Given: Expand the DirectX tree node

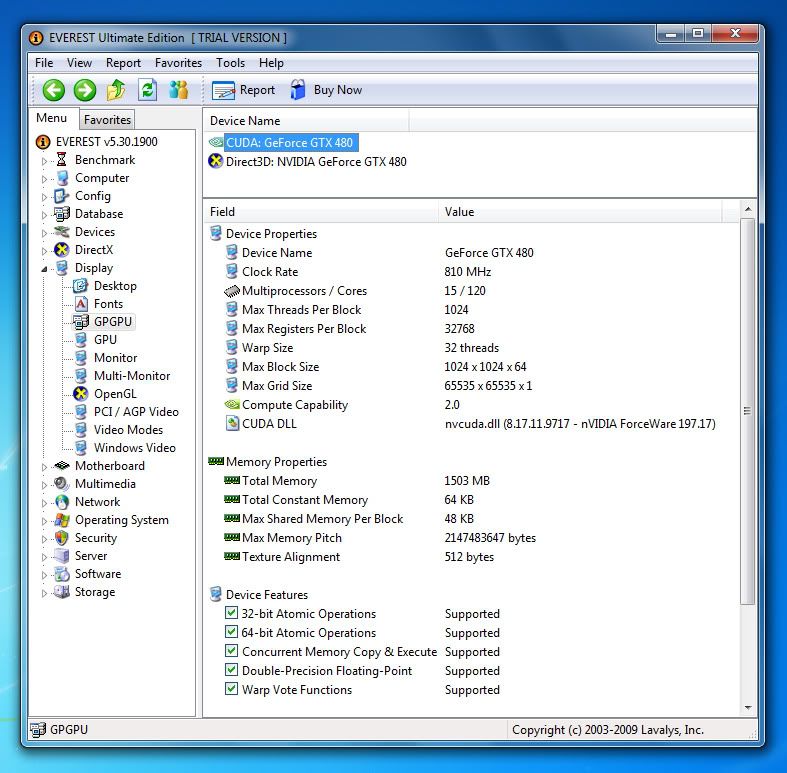Looking at the screenshot, I should [x=44, y=251].
